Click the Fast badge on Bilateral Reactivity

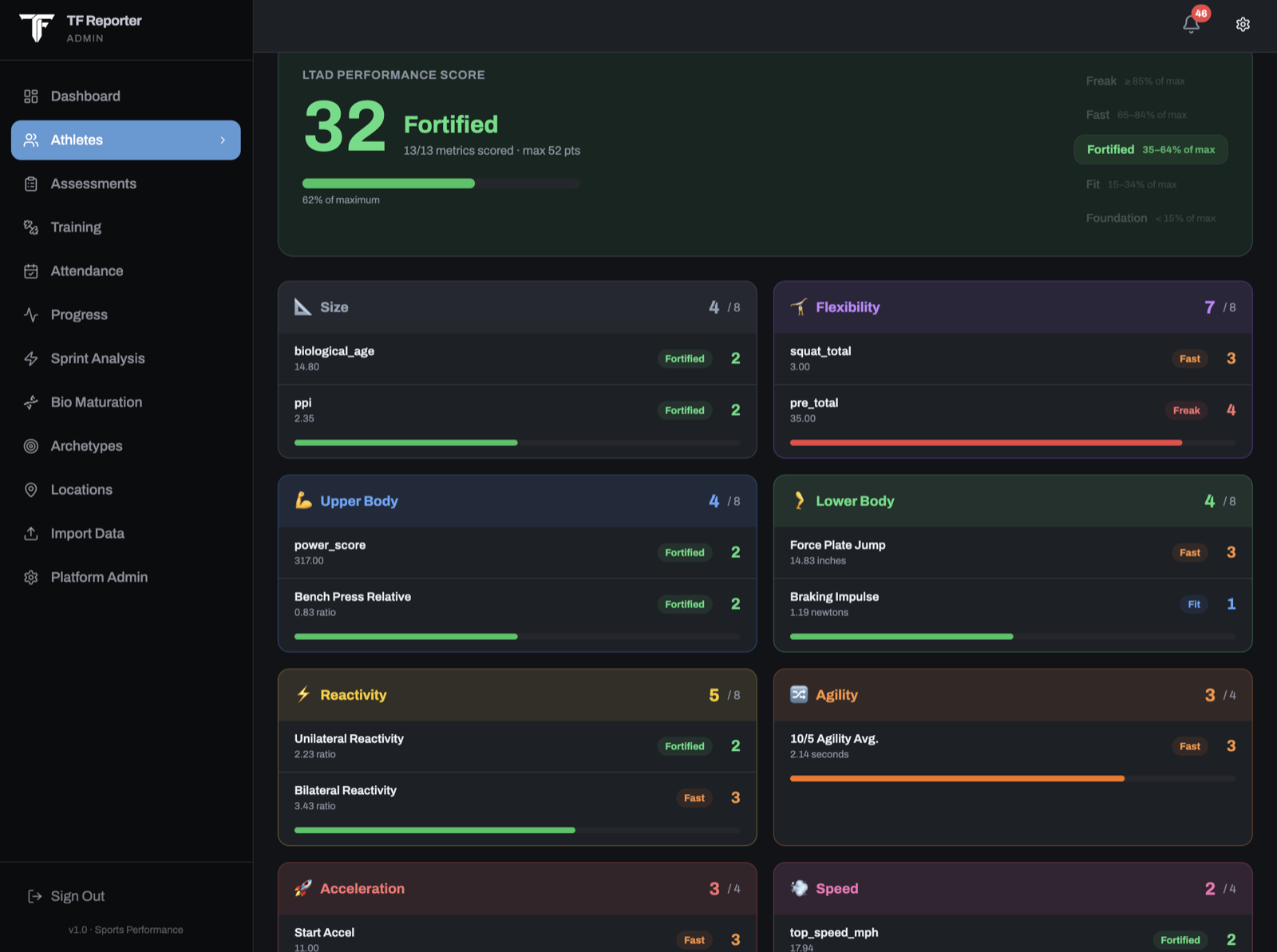tap(694, 798)
